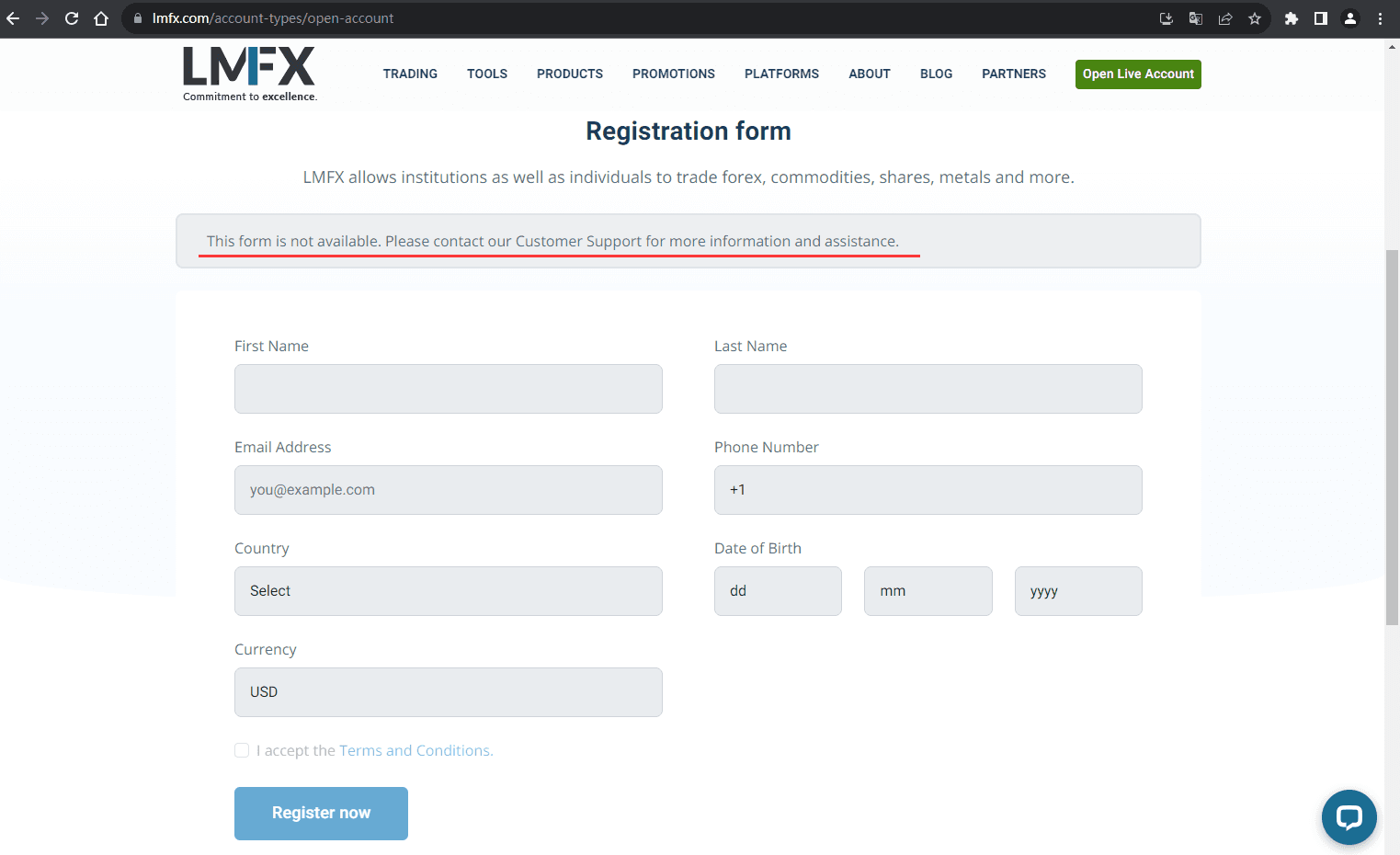Focus the Email Address field
Viewport: 1400px width, 855px height.
coord(449,490)
